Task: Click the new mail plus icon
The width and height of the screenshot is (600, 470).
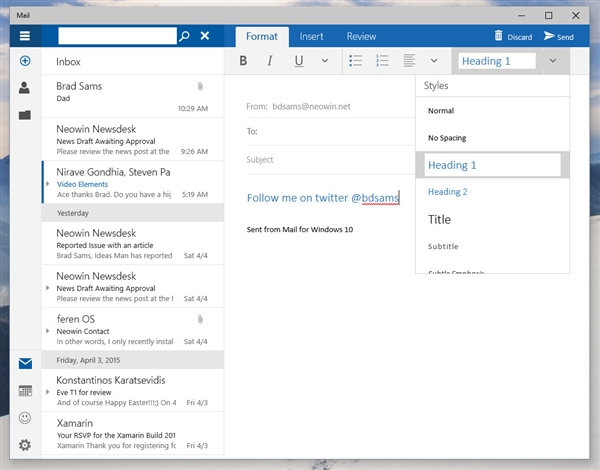Action: [24, 62]
